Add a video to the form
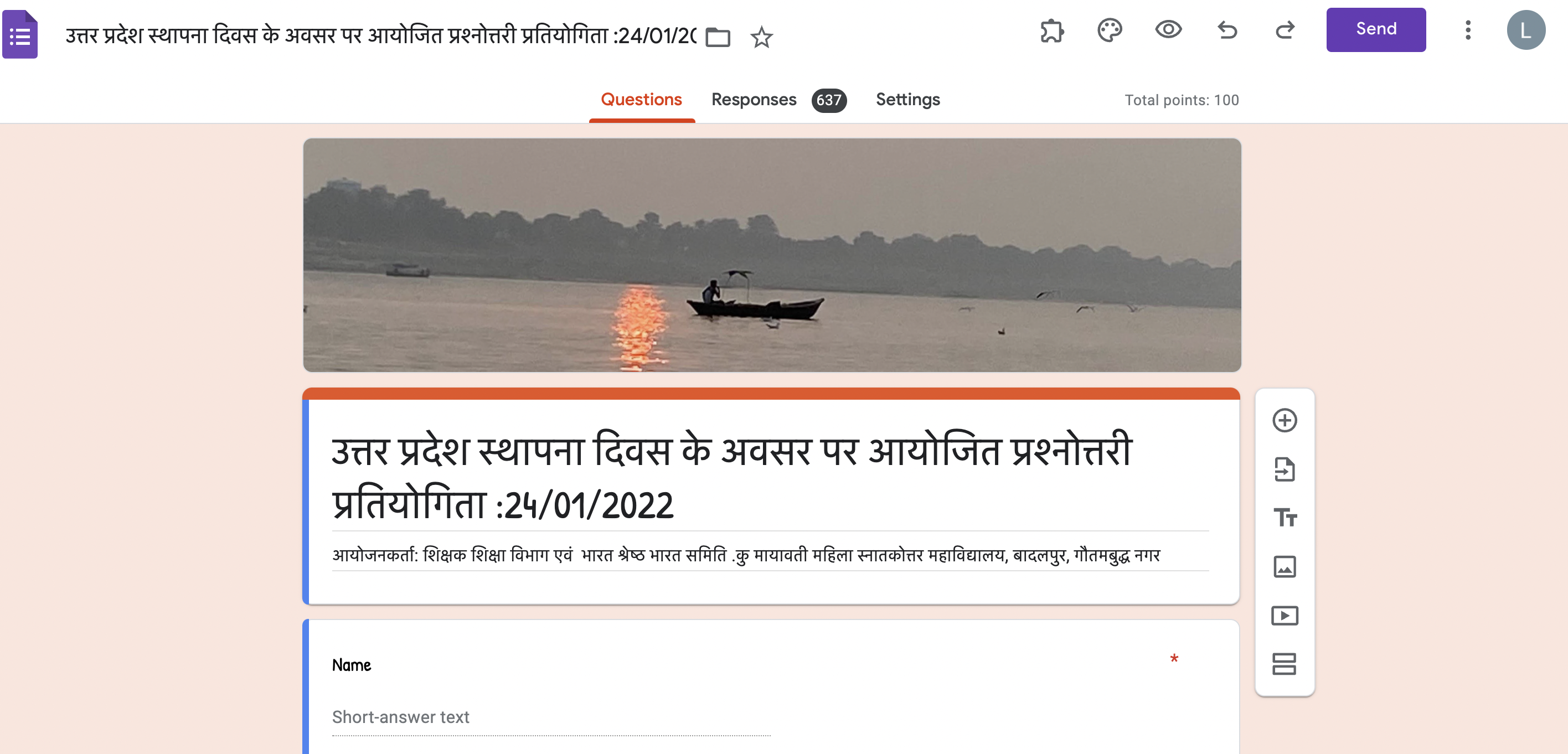Image resolution: width=1568 pixels, height=754 pixels. (1285, 615)
